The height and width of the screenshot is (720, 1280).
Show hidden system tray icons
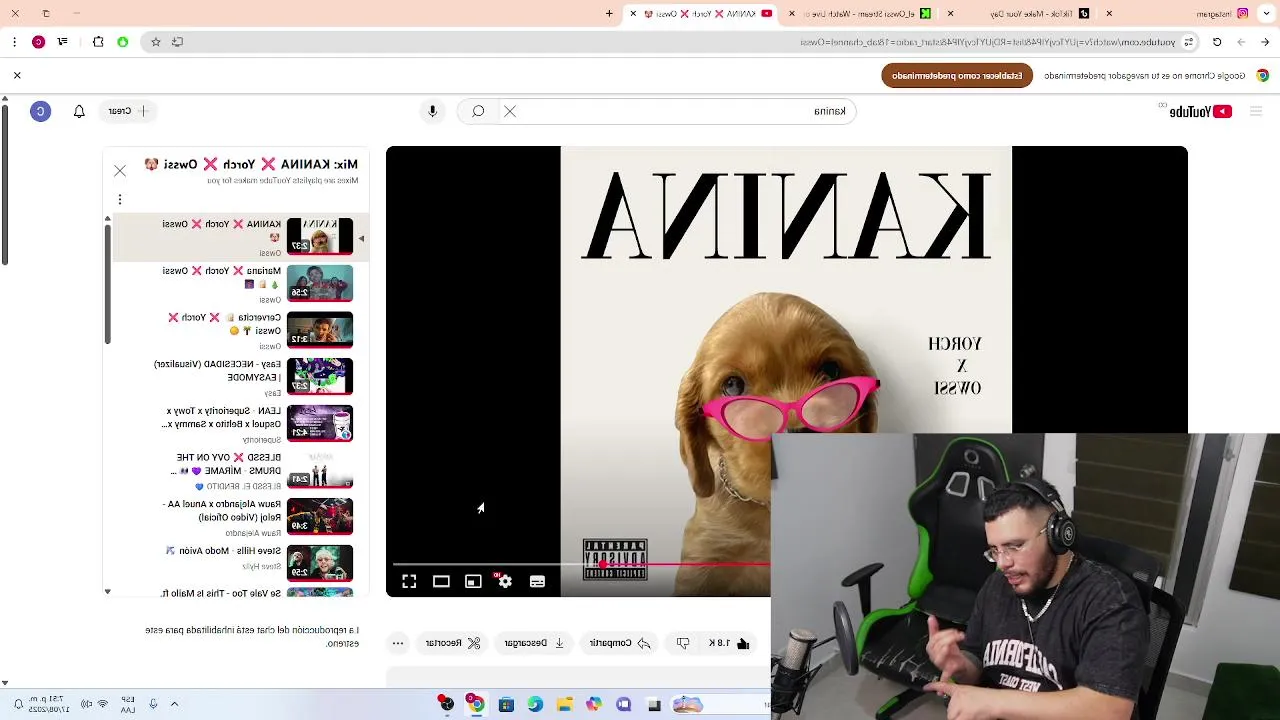click(174, 704)
